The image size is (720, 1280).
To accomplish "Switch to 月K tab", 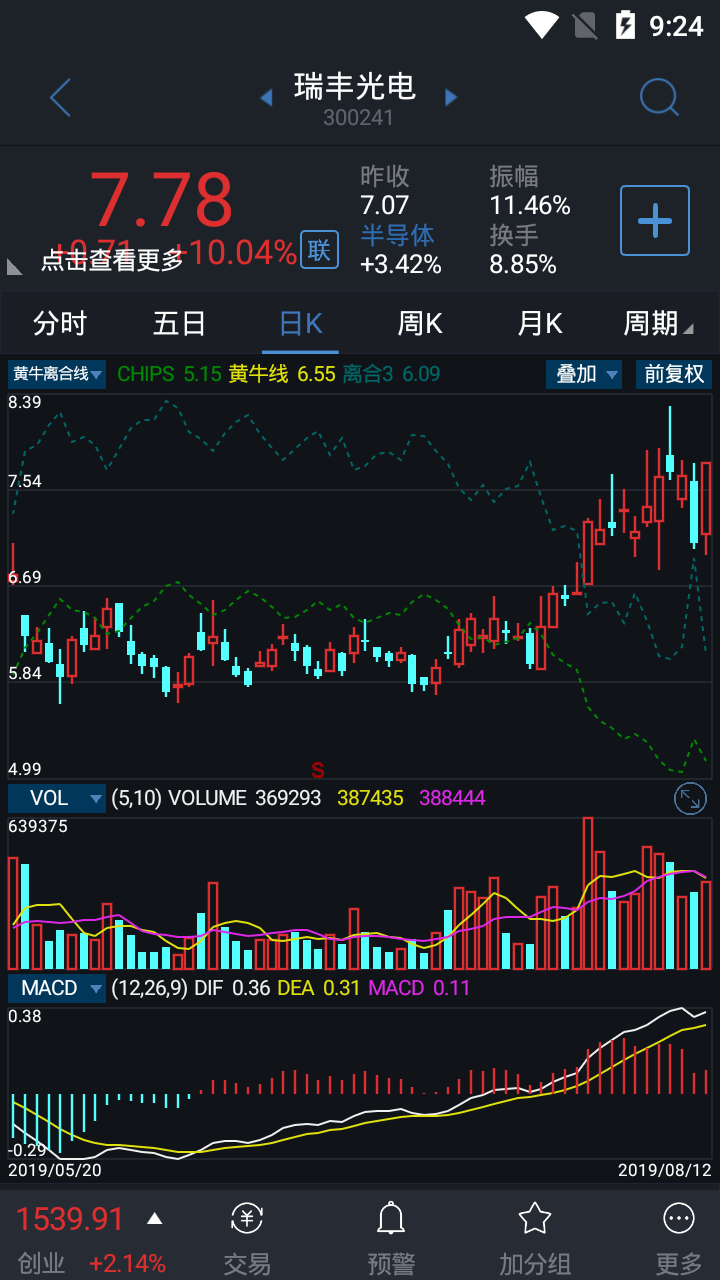I will (x=540, y=323).
